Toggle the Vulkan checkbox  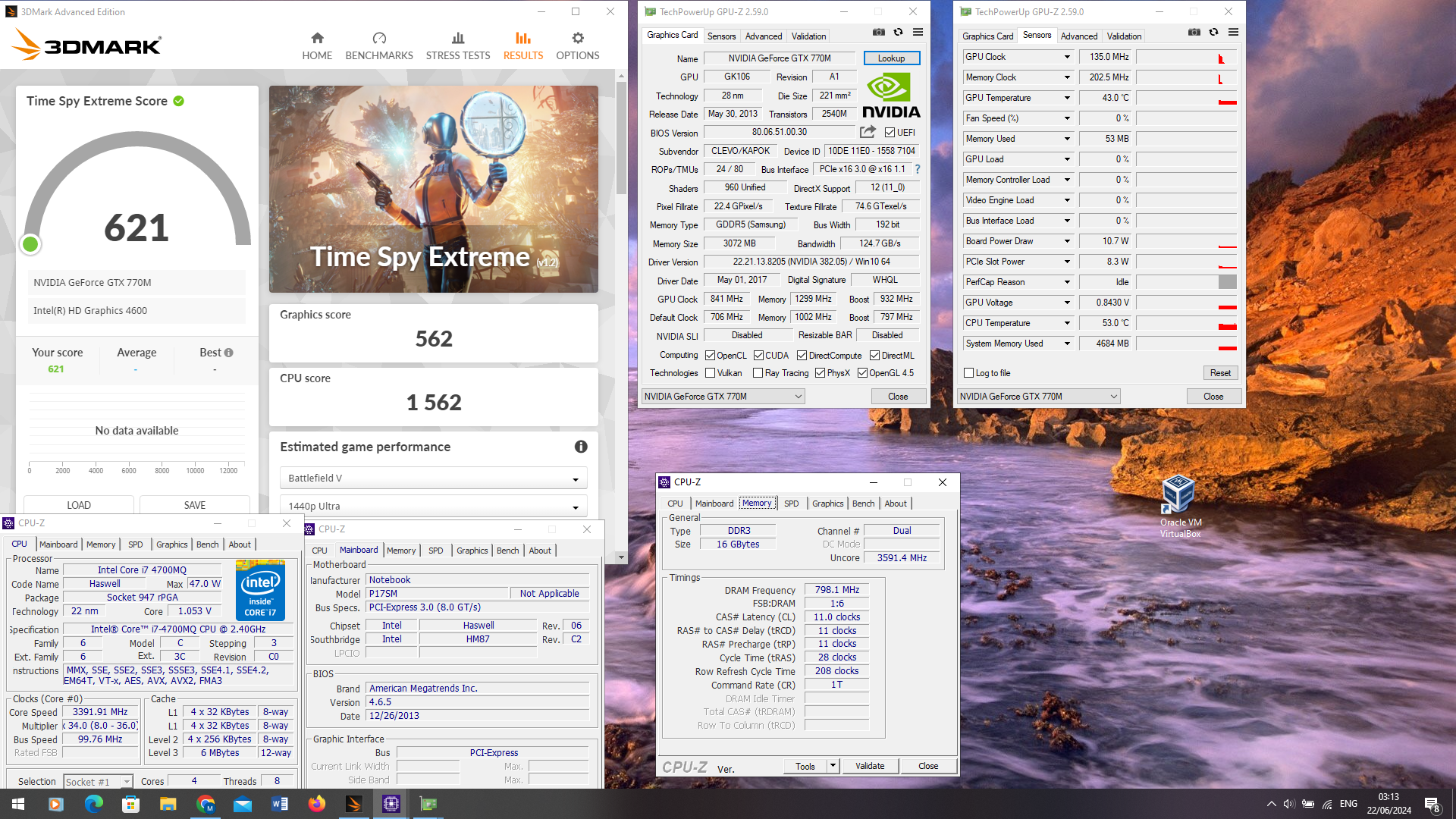(710, 373)
